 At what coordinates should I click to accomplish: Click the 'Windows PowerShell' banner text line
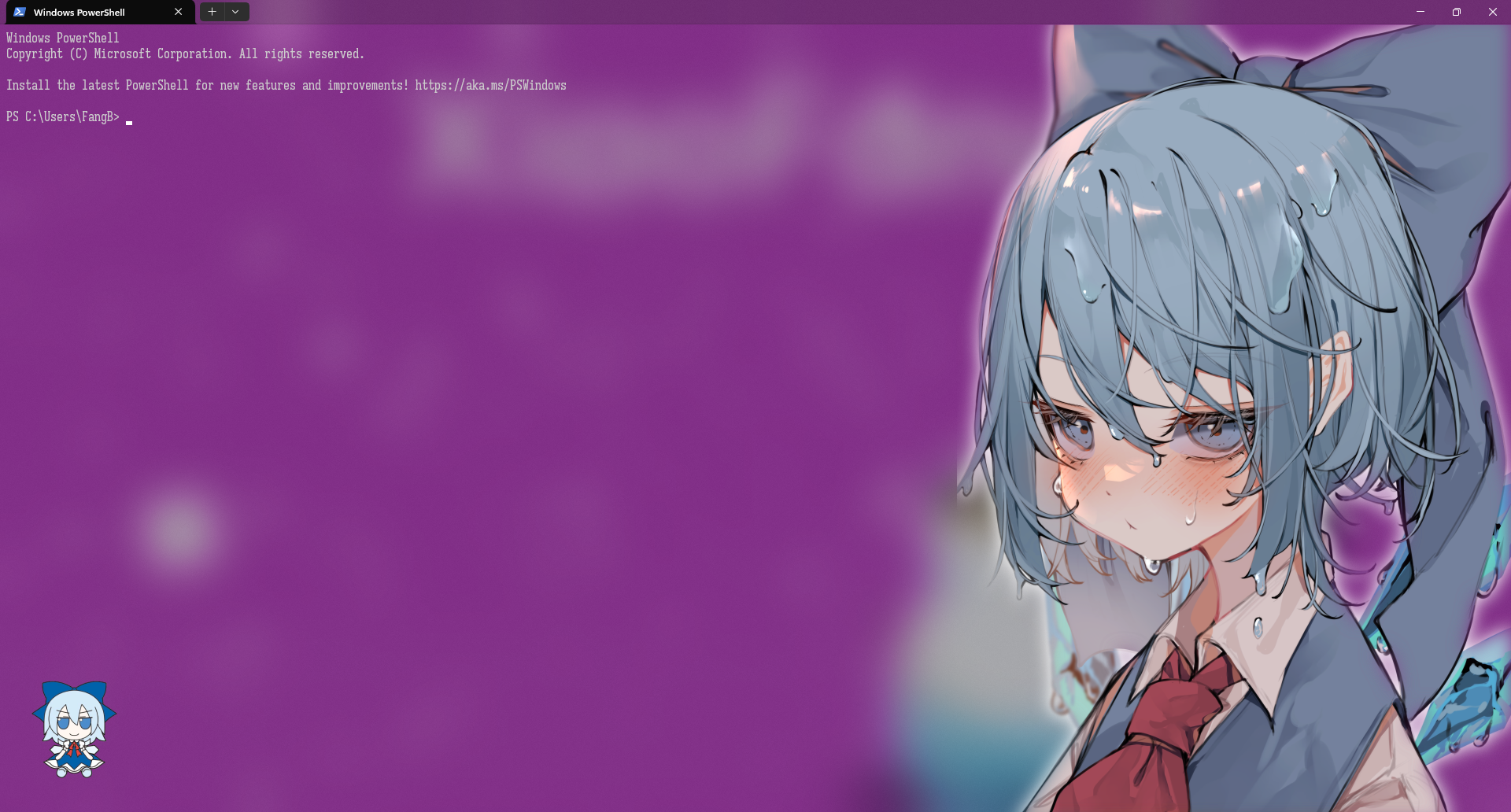click(62, 38)
